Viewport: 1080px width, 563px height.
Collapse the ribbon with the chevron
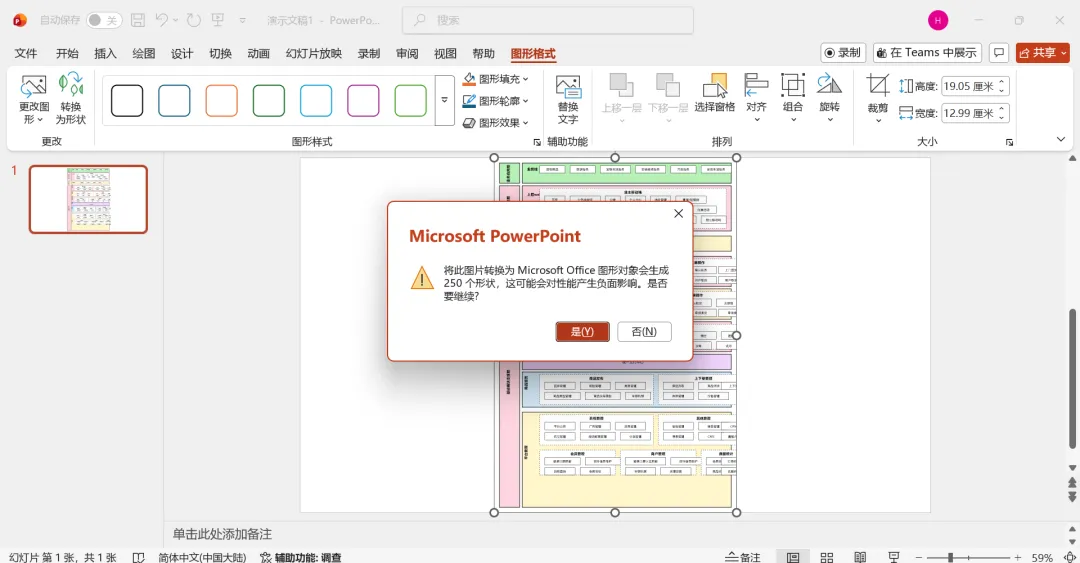click(x=1061, y=140)
